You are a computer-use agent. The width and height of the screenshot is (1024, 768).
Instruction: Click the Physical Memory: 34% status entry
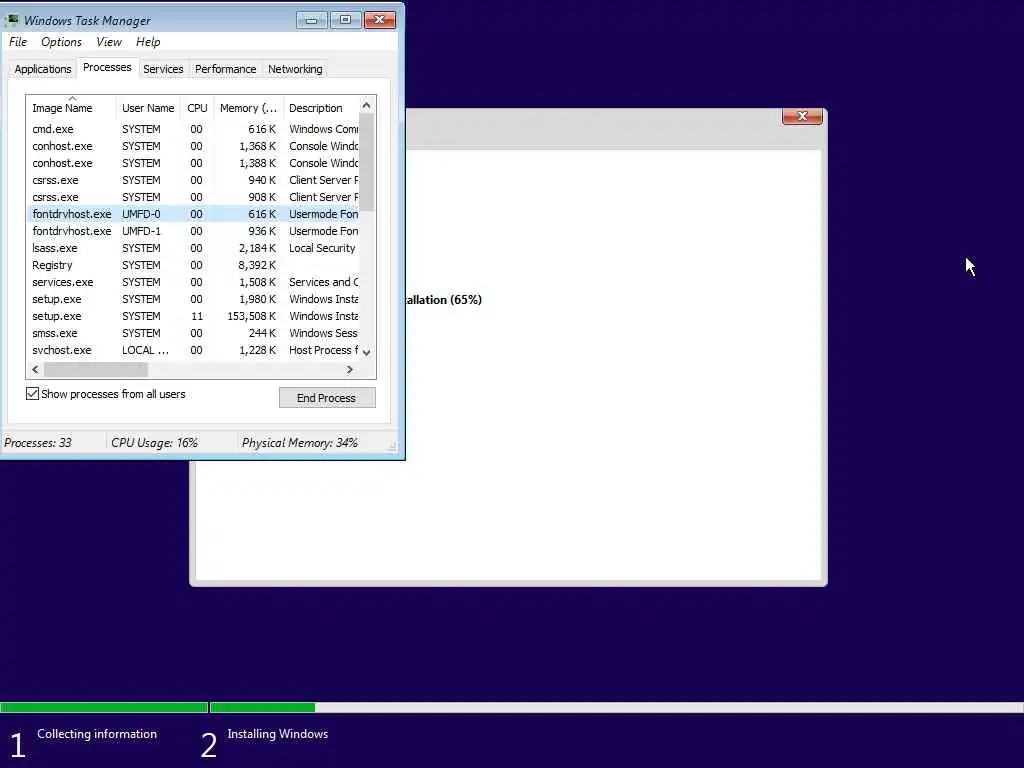click(300, 443)
